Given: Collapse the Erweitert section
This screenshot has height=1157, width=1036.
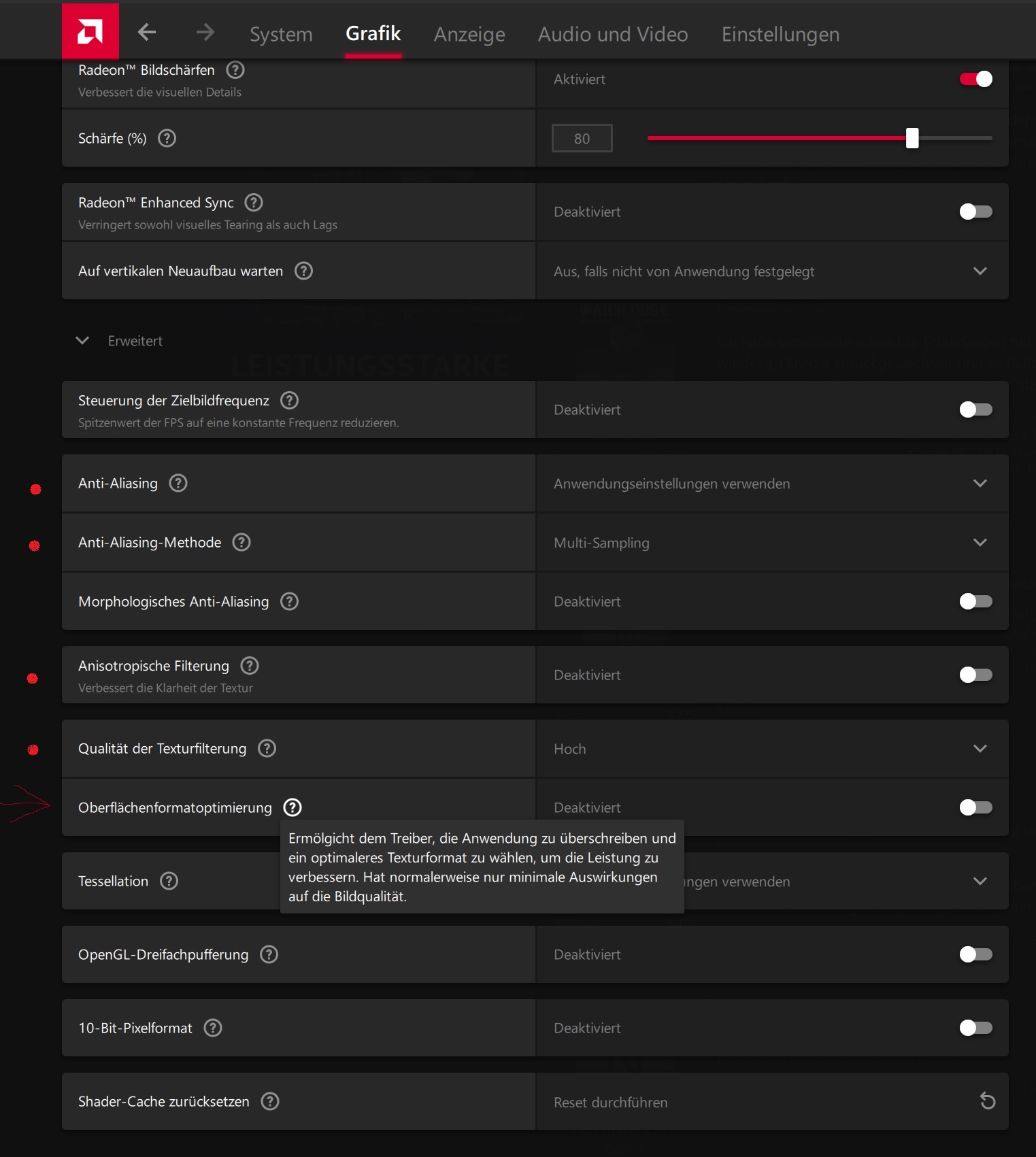Looking at the screenshot, I should tap(83, 341).
